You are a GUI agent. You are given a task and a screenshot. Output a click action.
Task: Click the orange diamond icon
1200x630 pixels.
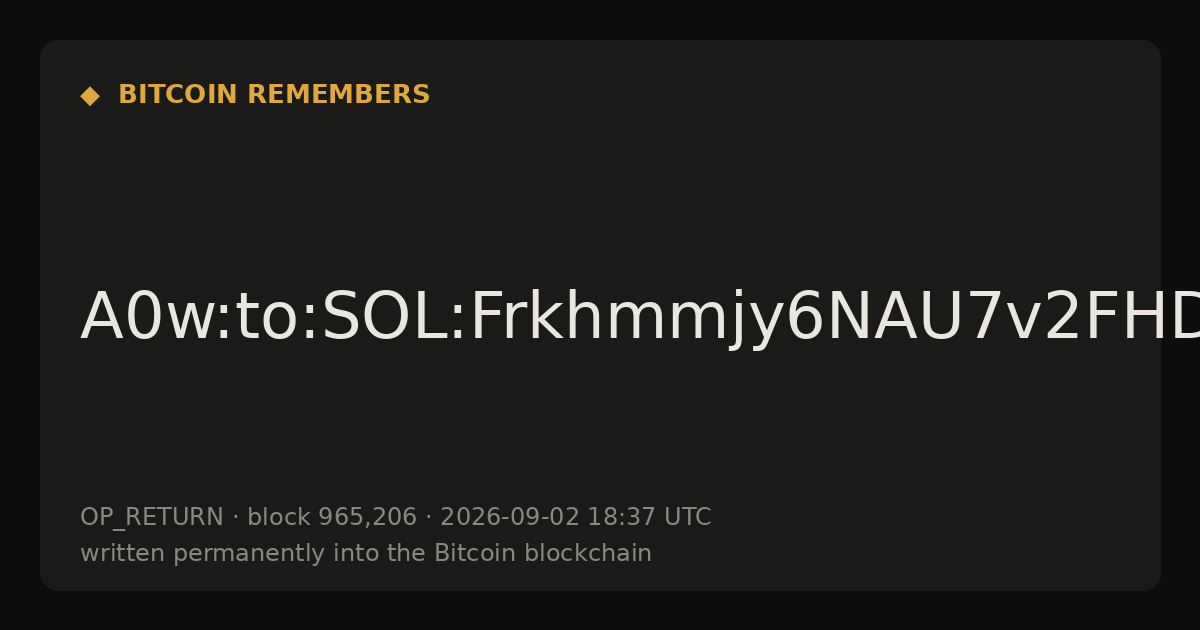(90, 96)
